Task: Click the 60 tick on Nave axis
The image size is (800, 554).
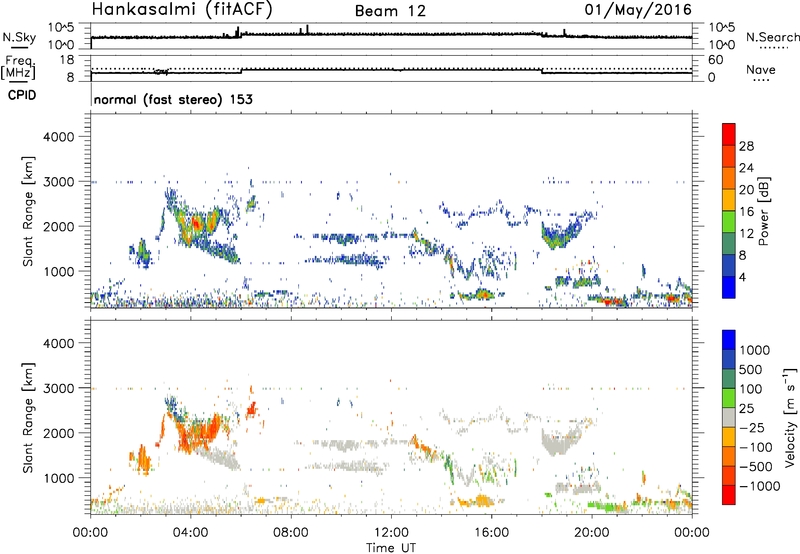Action: (x=716, y=60)
